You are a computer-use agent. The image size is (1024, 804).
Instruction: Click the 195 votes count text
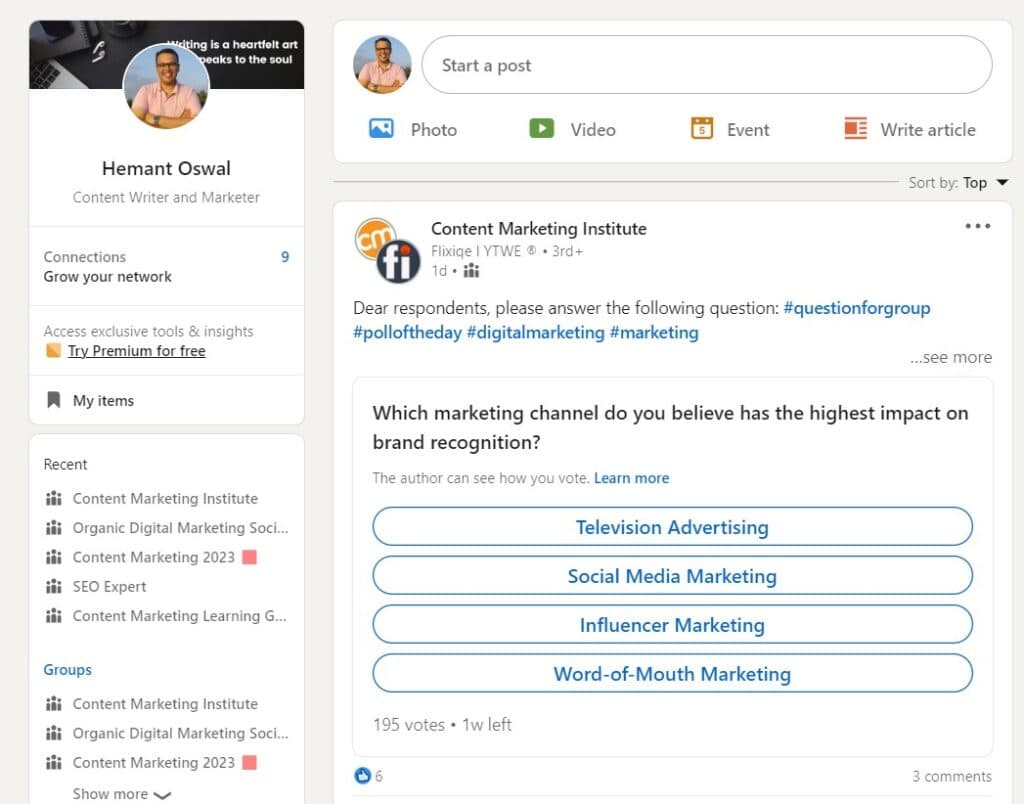409,724
